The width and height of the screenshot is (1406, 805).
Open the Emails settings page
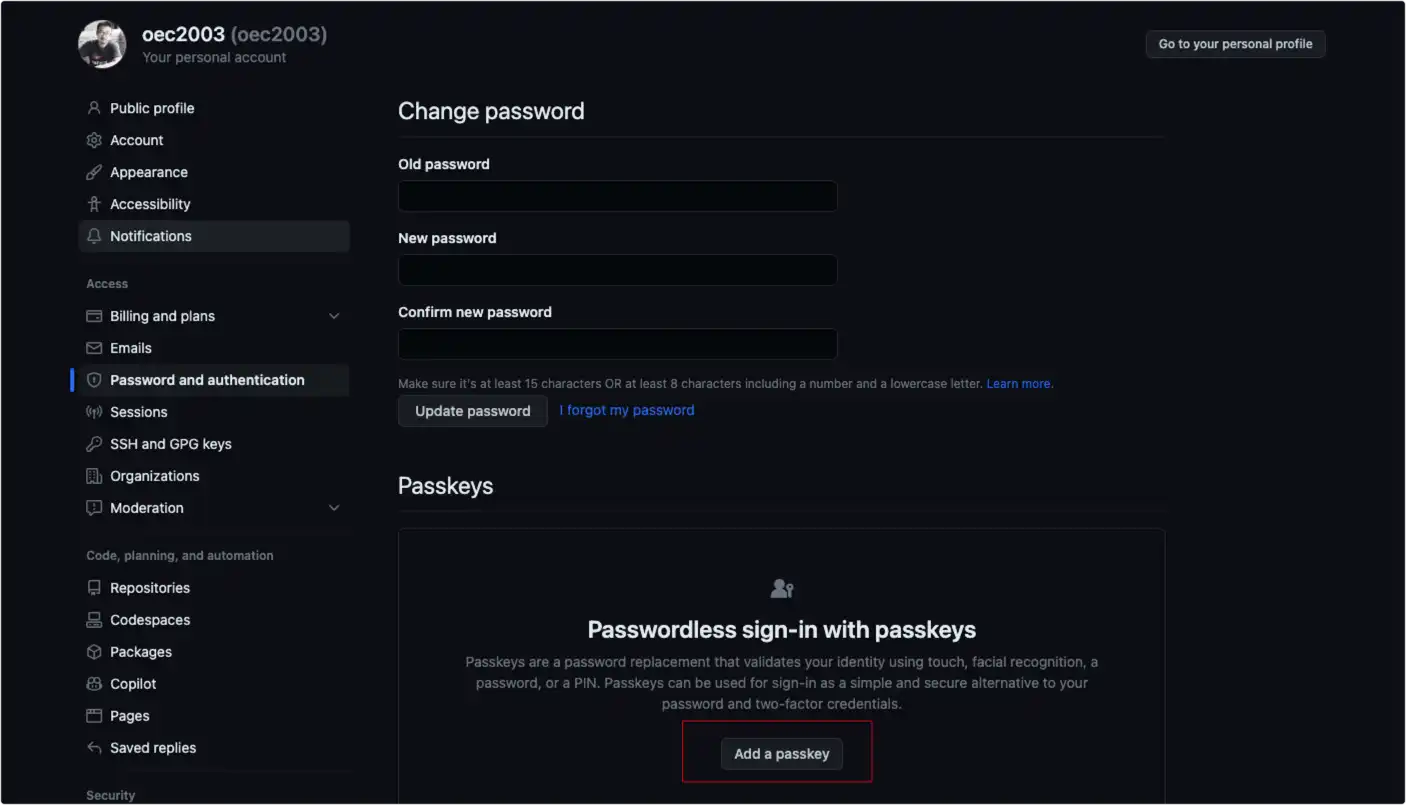point(131,348)
